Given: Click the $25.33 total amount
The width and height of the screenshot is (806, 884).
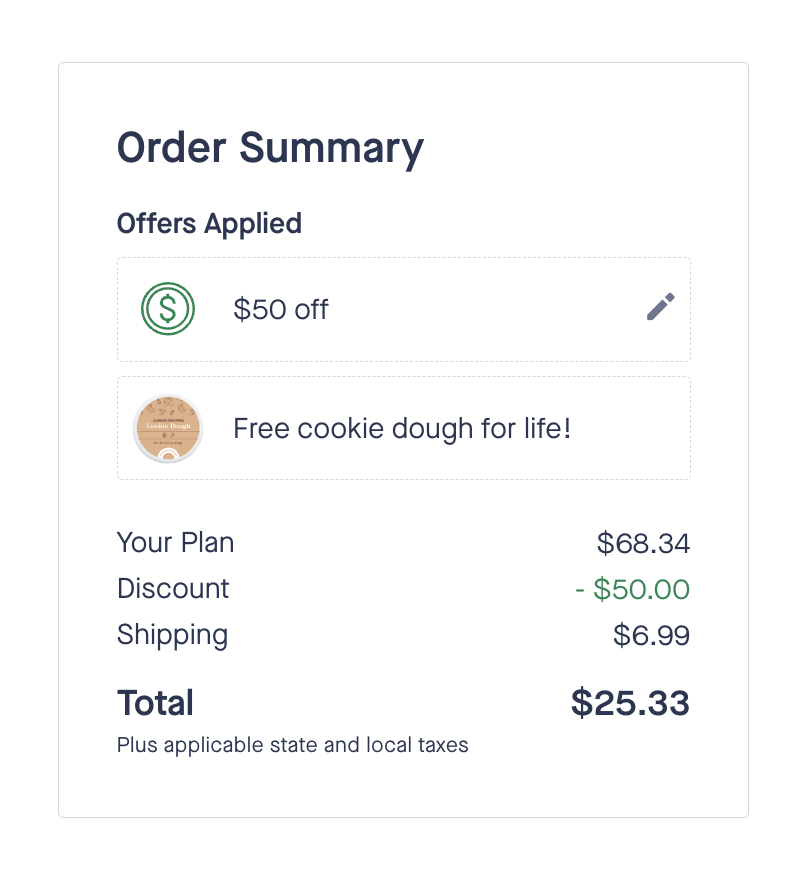Looking at the screenshot, I should click(x=630, y=703).
